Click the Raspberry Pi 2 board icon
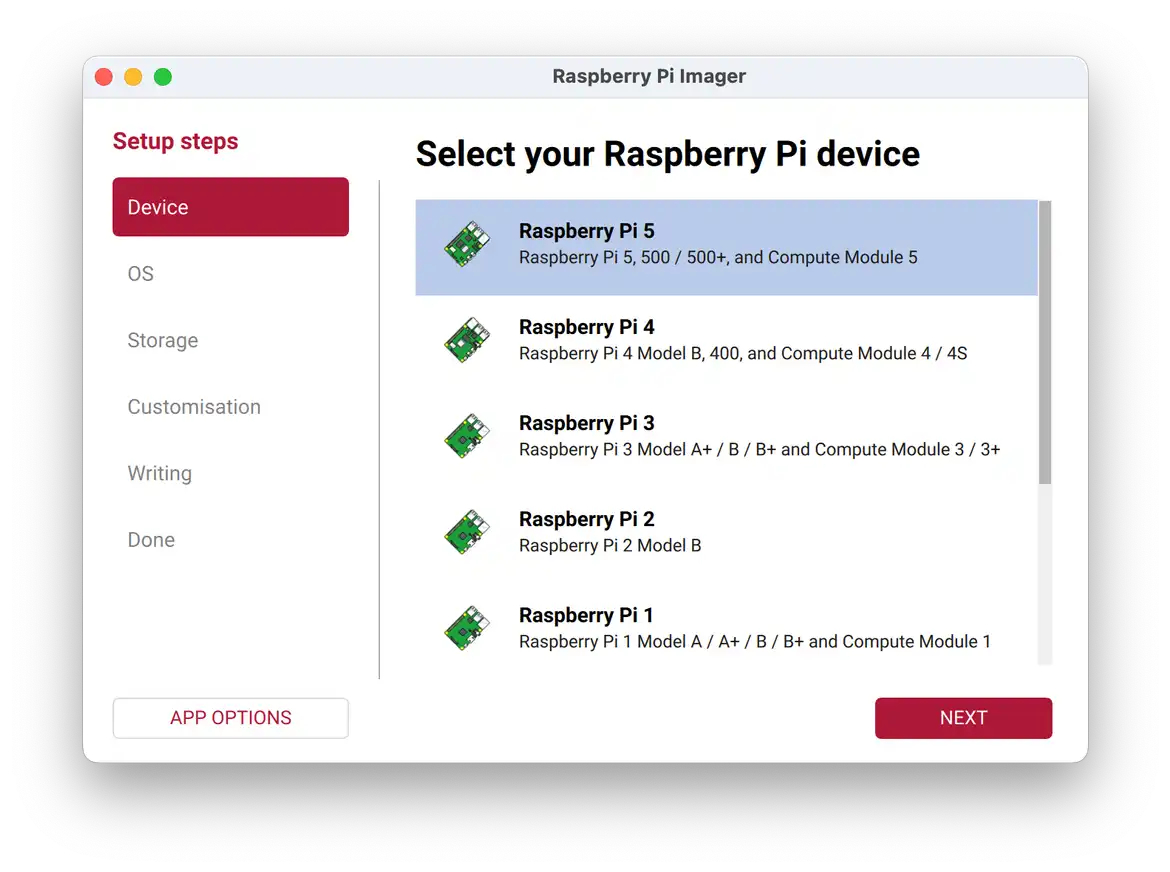1170x872 pixels. (x=467, y=532)
